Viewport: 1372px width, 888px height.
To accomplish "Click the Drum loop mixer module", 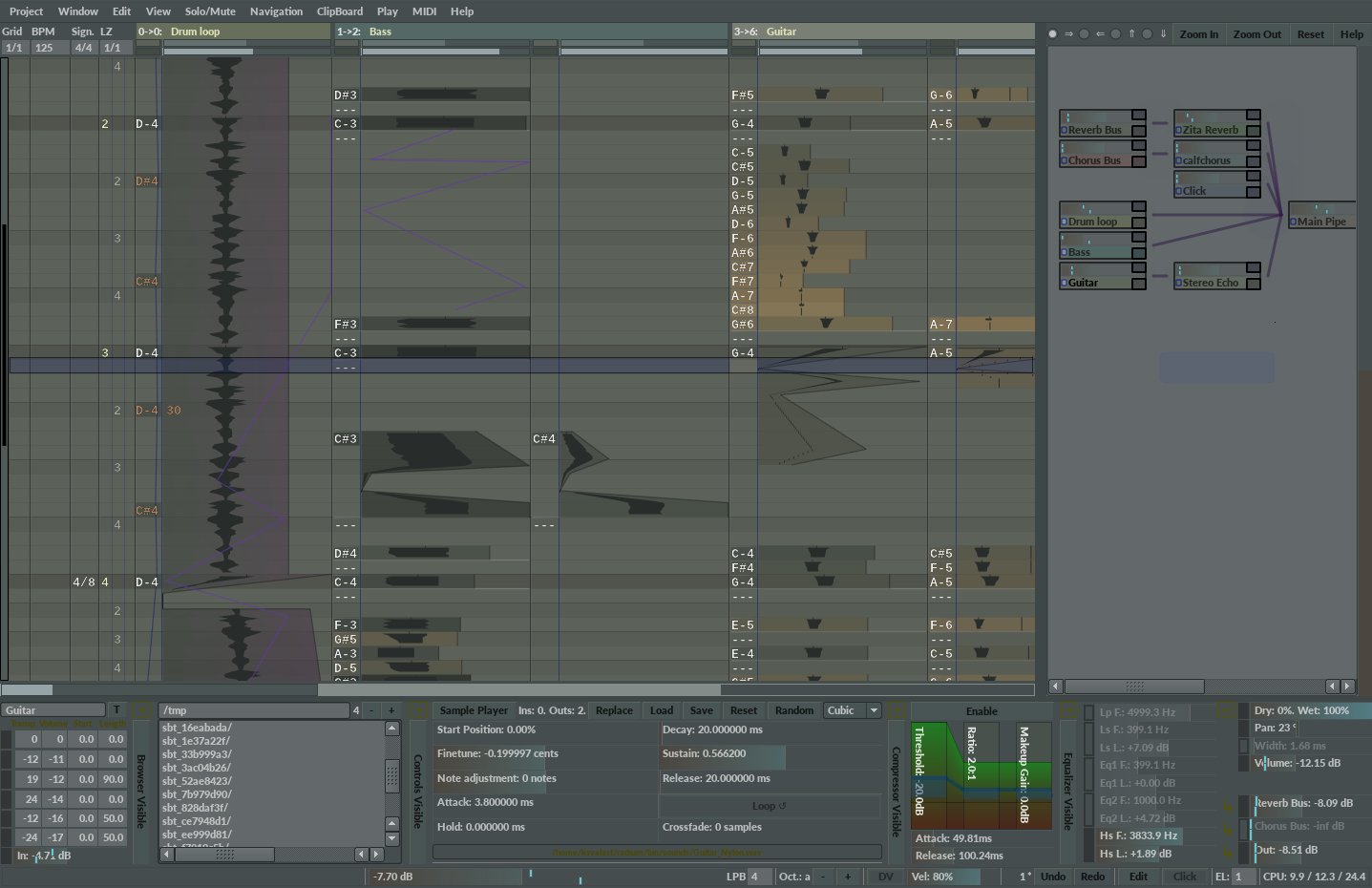I will [x=1093, y=222].
